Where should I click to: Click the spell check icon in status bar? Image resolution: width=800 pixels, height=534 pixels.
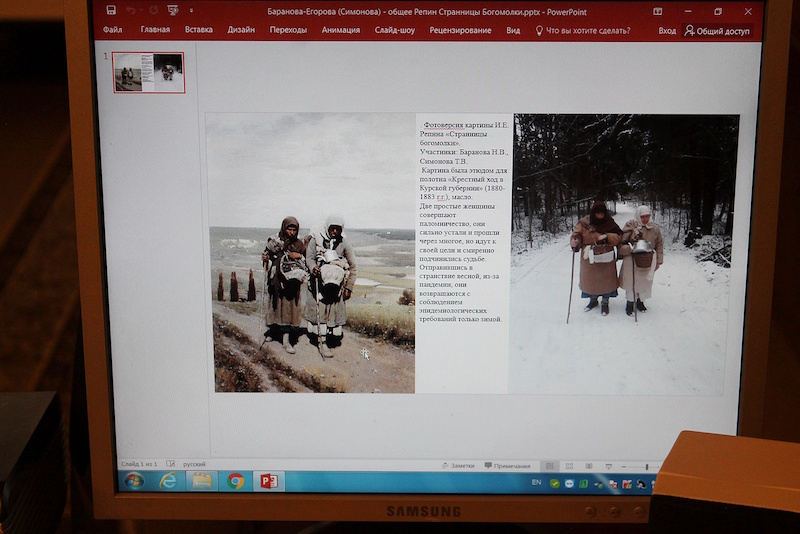tap(170, 464)
